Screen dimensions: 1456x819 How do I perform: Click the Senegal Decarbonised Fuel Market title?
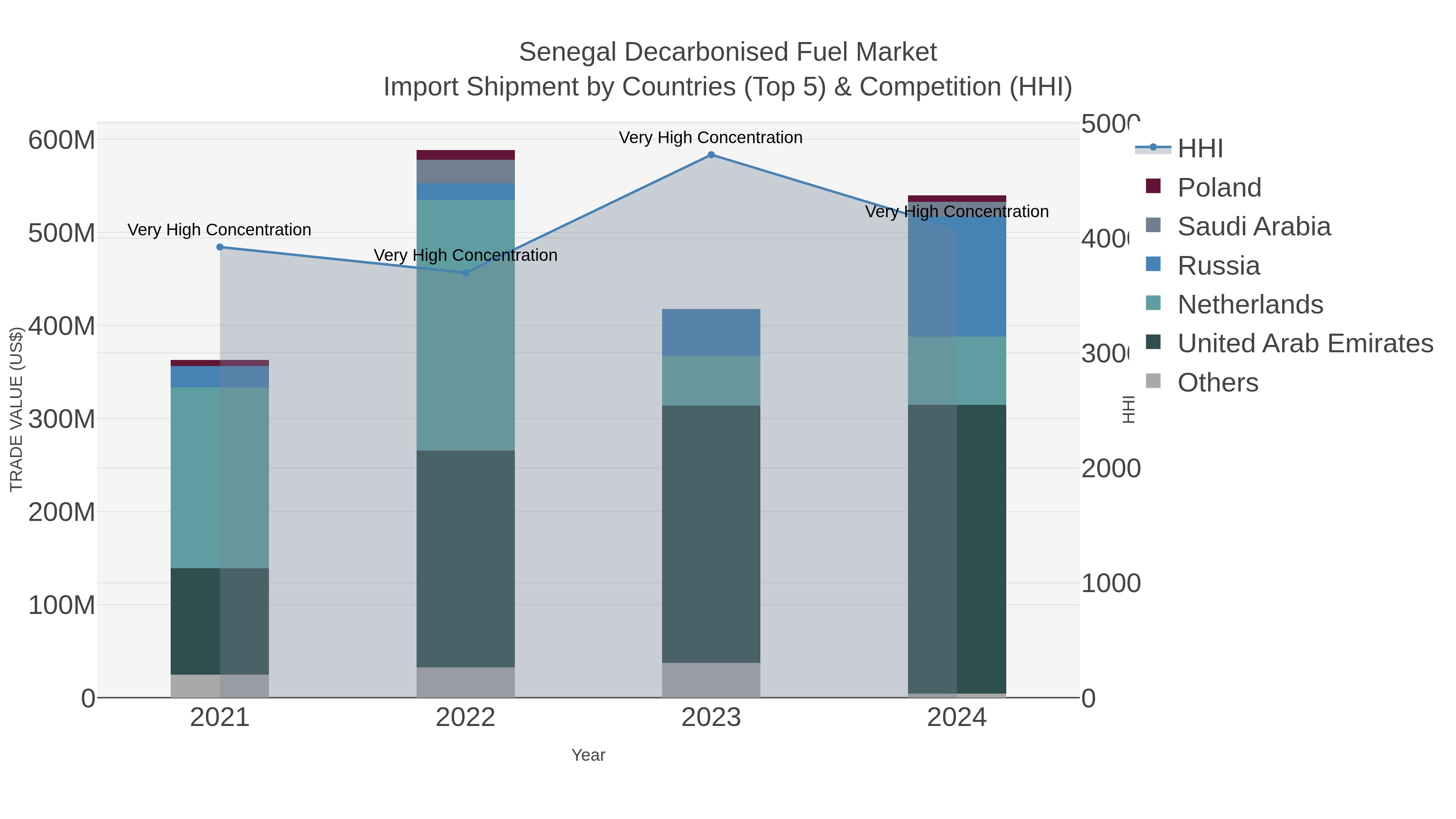[x=728, y=52]
